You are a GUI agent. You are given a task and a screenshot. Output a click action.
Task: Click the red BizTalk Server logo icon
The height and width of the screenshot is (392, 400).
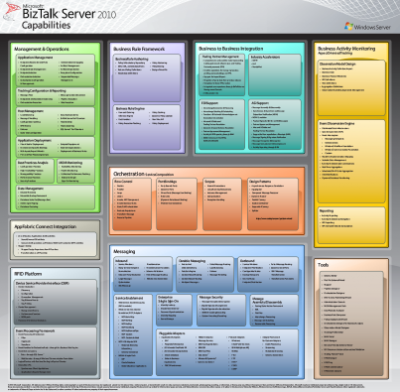12,12
